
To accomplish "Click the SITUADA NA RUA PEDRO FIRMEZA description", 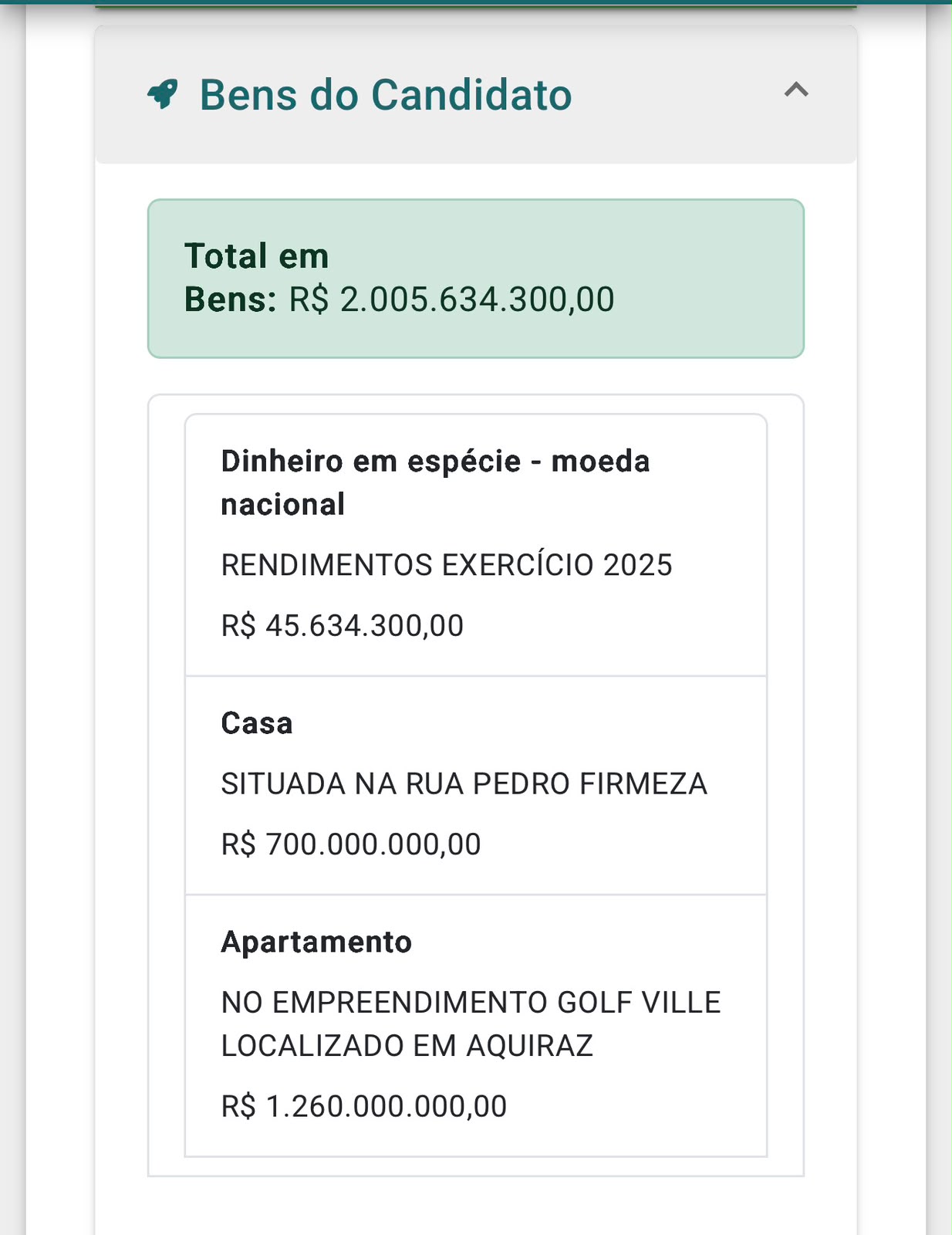I will coord(464,783).
